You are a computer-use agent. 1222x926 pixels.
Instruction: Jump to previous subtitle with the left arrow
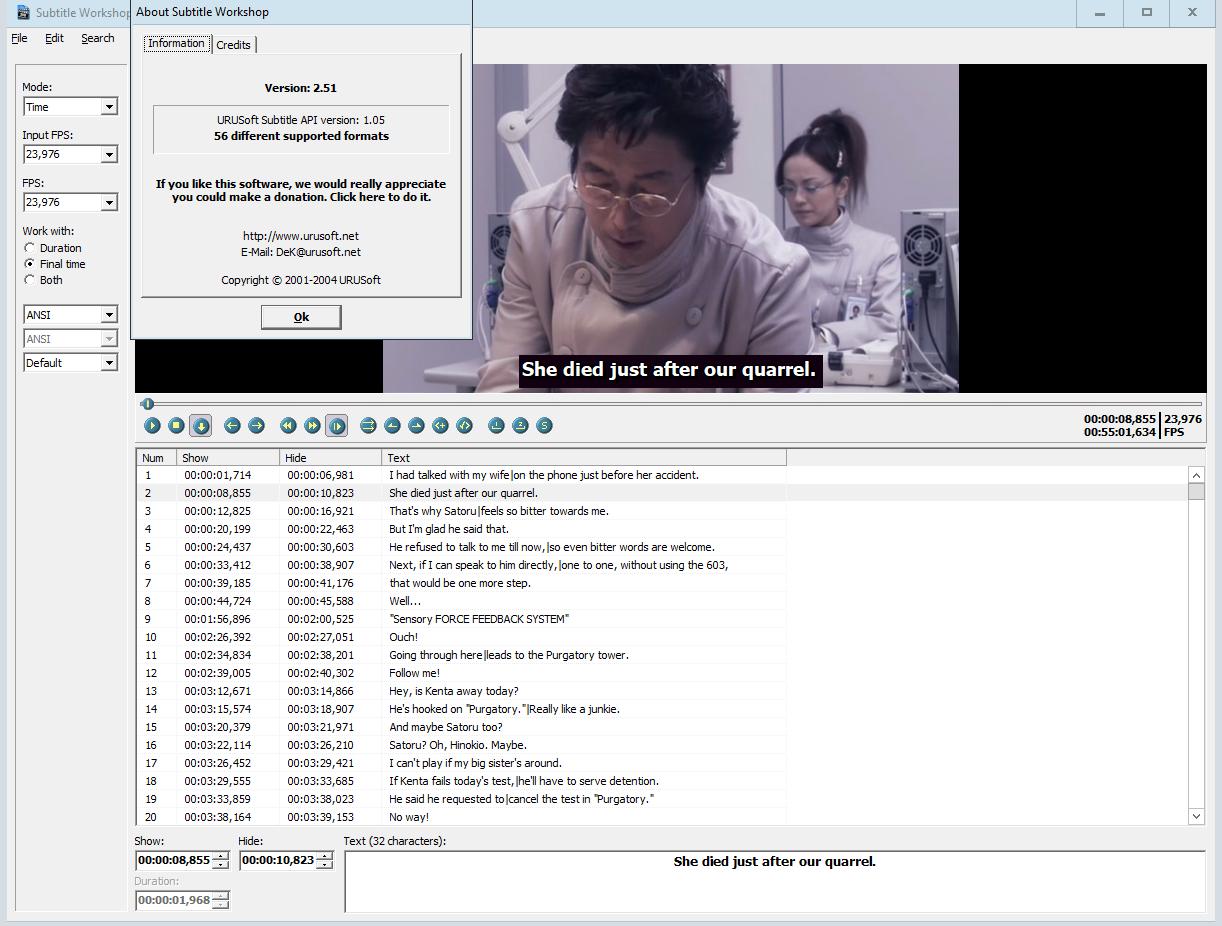pyautogui.click(x=232, y=426)
